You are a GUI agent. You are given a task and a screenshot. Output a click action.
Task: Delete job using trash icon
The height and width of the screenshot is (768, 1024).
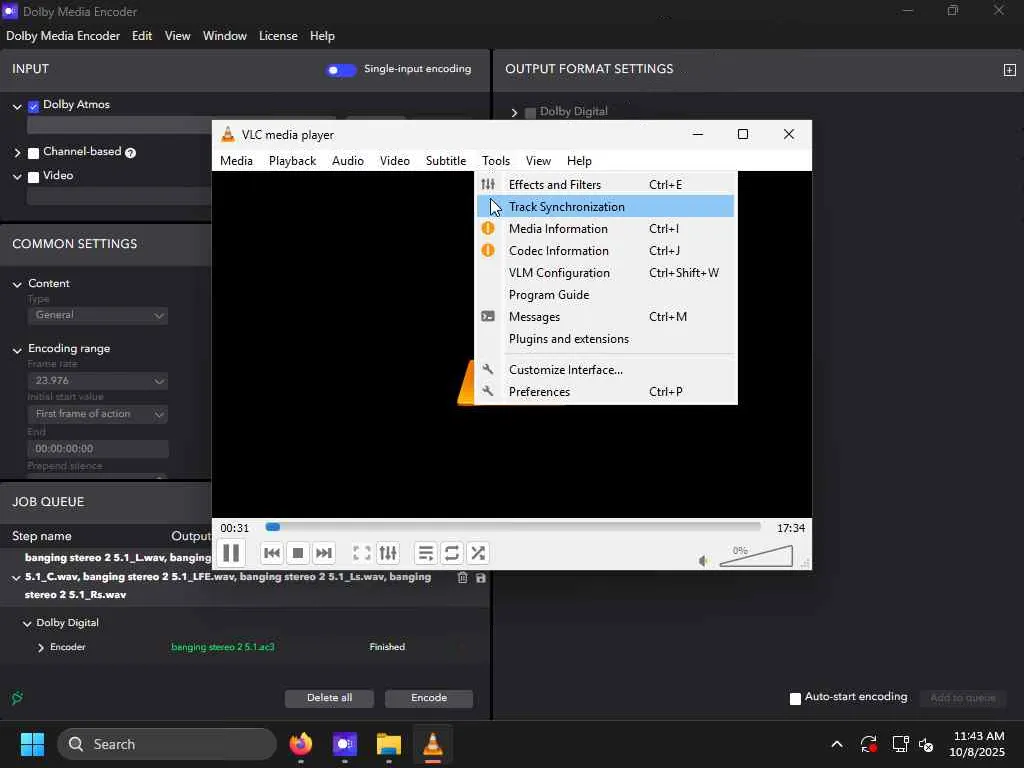tap(462, 577)
